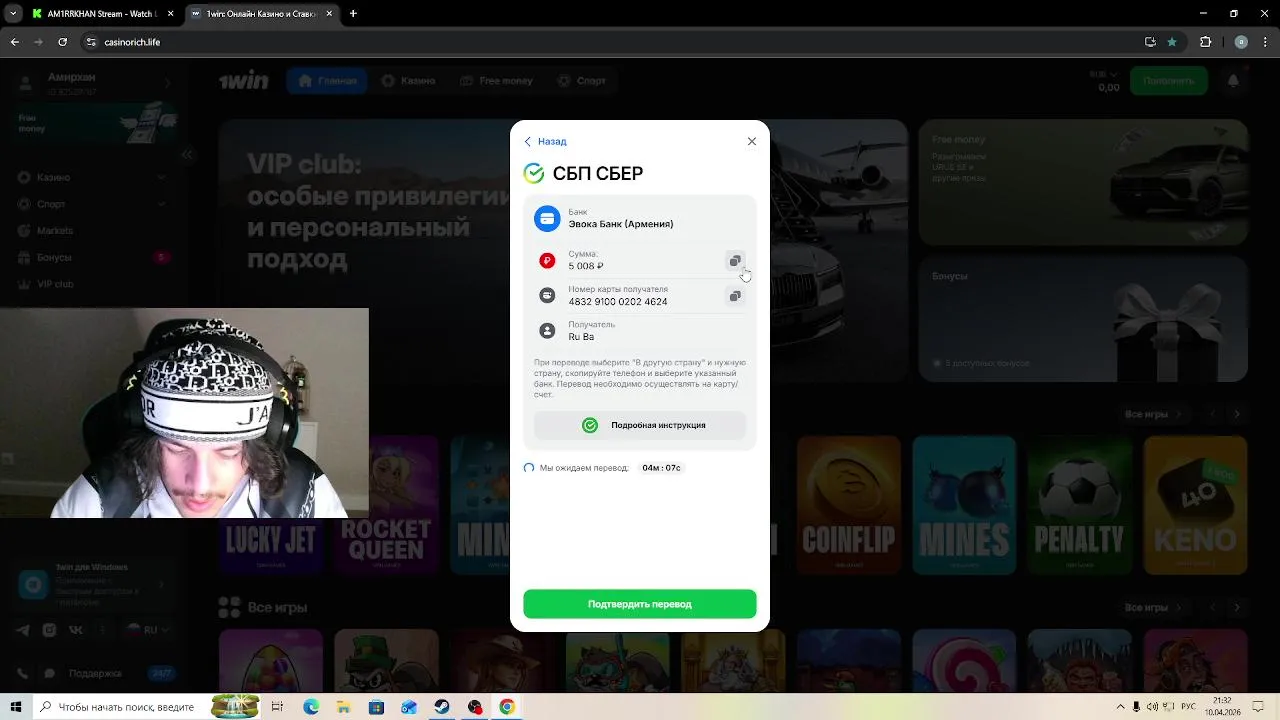1280x720 pixels.
Task: Open the Rocket Queen game tile
Action: point(386,505)
